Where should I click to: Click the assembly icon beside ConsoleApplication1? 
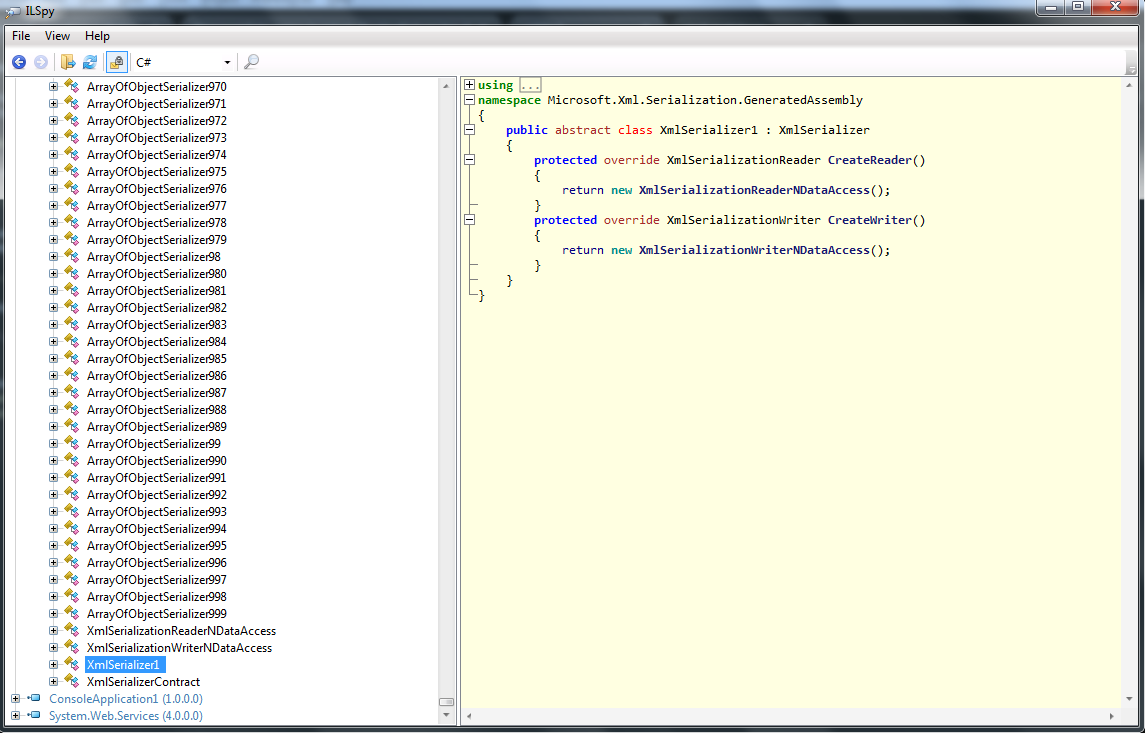coord(34,699)
